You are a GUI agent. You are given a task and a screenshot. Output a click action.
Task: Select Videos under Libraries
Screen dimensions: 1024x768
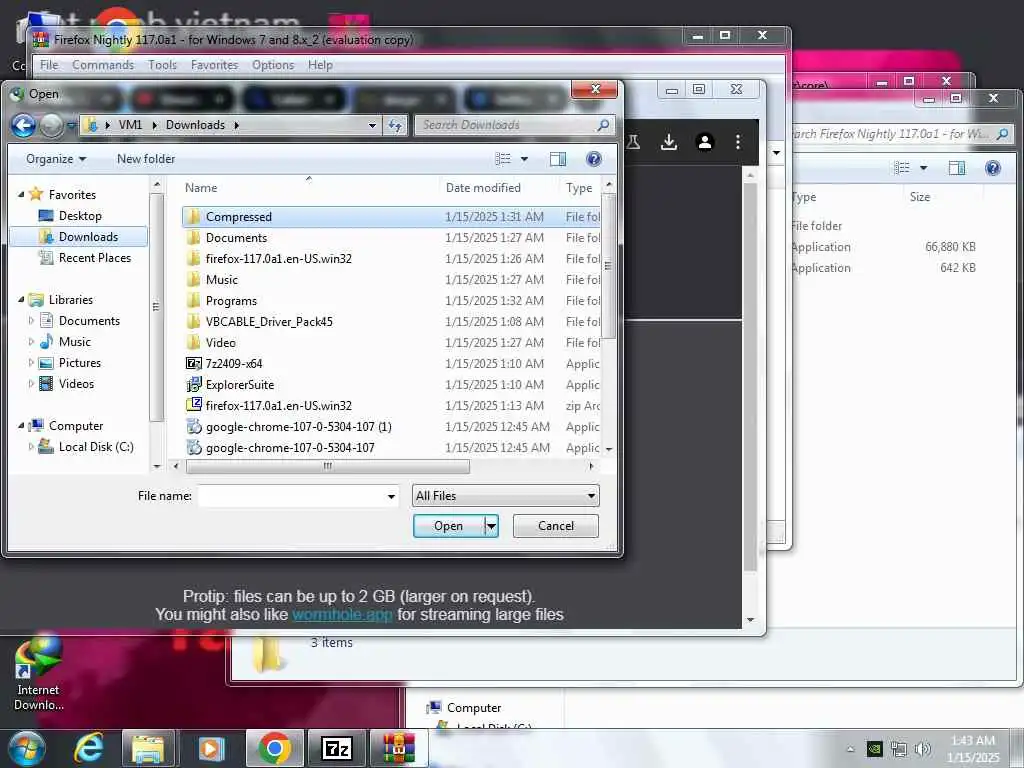coord(67,383)
